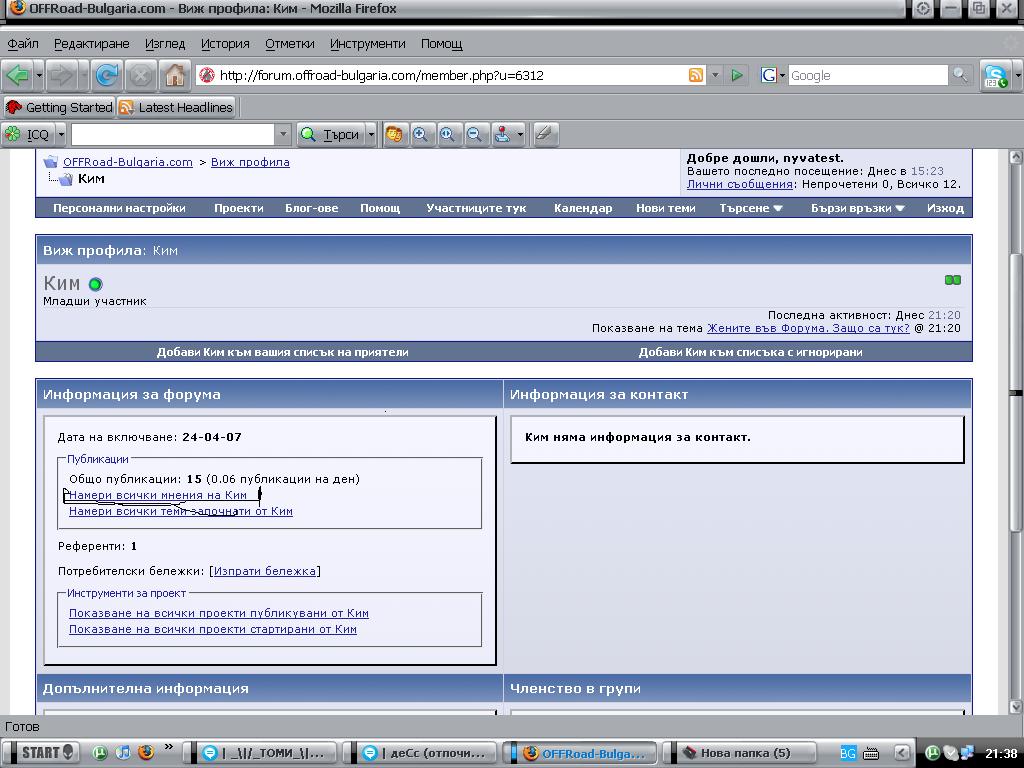The image size is (1024, 768).
Task: Click the green Go arrow beside the address bar
Action: 737,75
